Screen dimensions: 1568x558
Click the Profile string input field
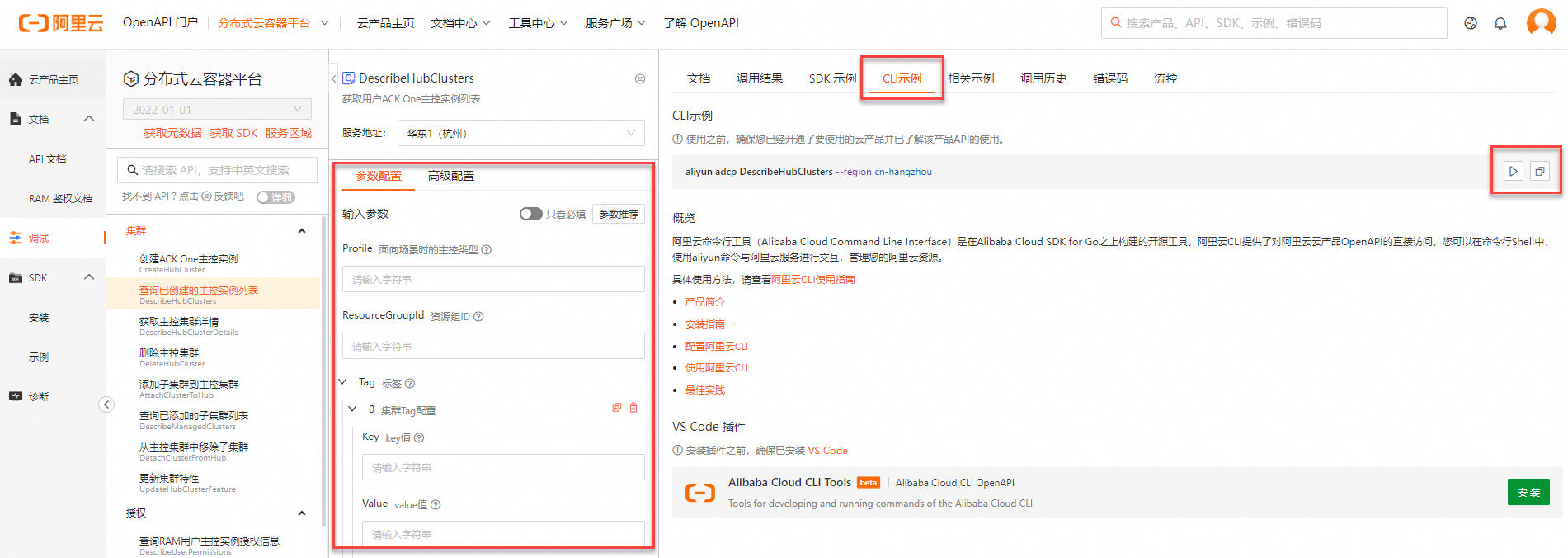click(493, 279)
